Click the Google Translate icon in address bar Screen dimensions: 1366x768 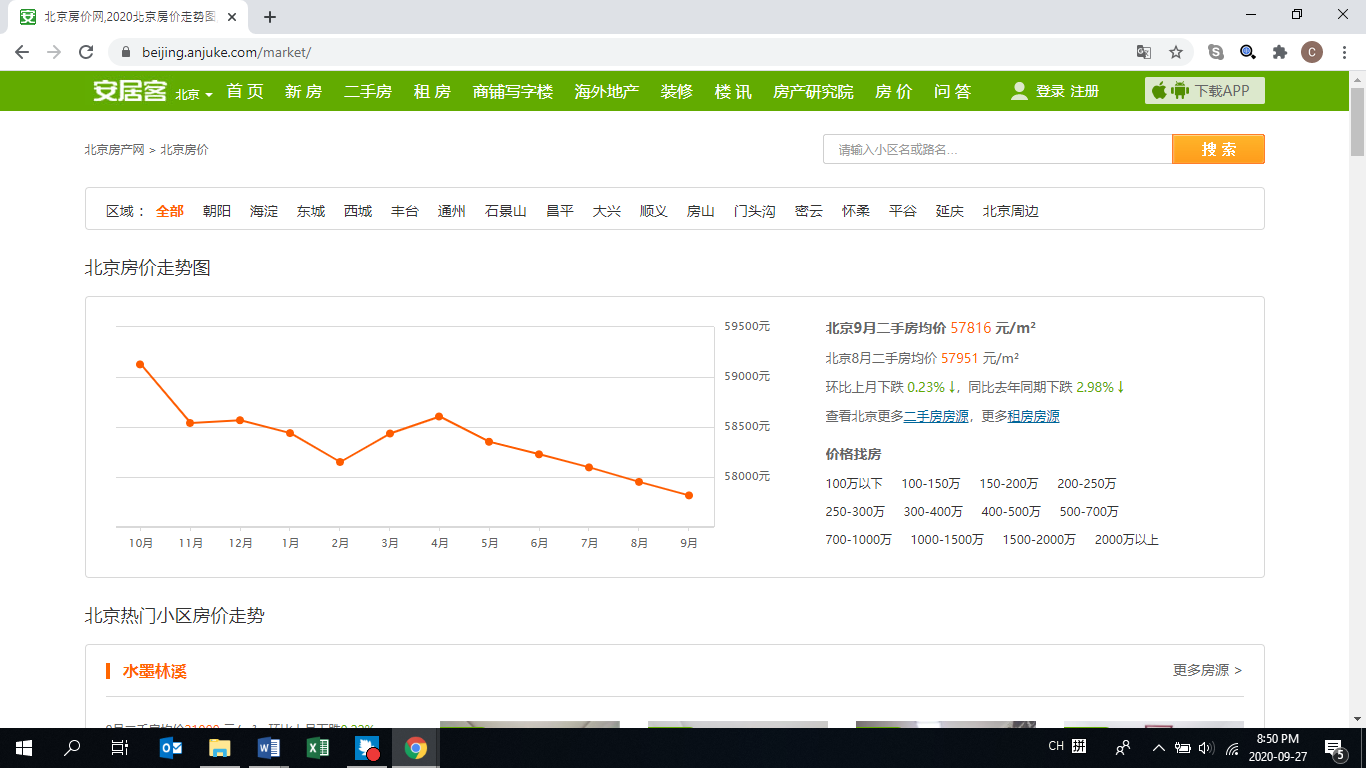(x=1144, y=52)
